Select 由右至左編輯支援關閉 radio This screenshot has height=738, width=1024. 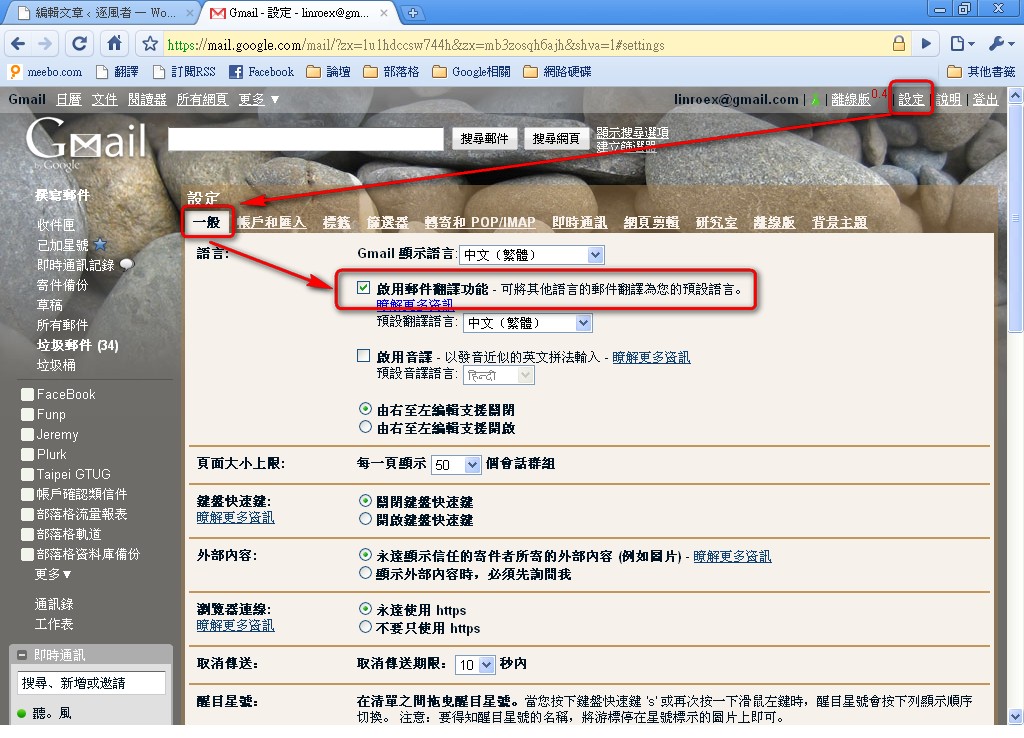coord(366,409)
